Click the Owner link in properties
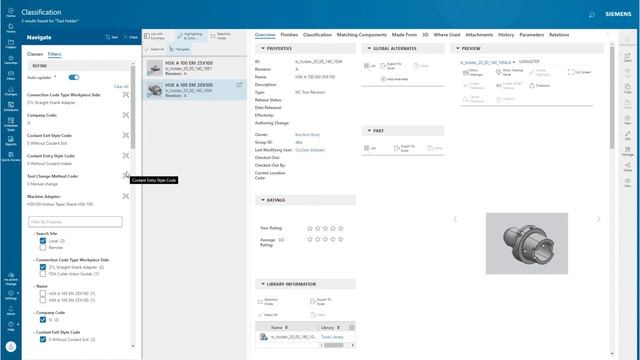Viewport: 640px width, 360px height. 307,134
